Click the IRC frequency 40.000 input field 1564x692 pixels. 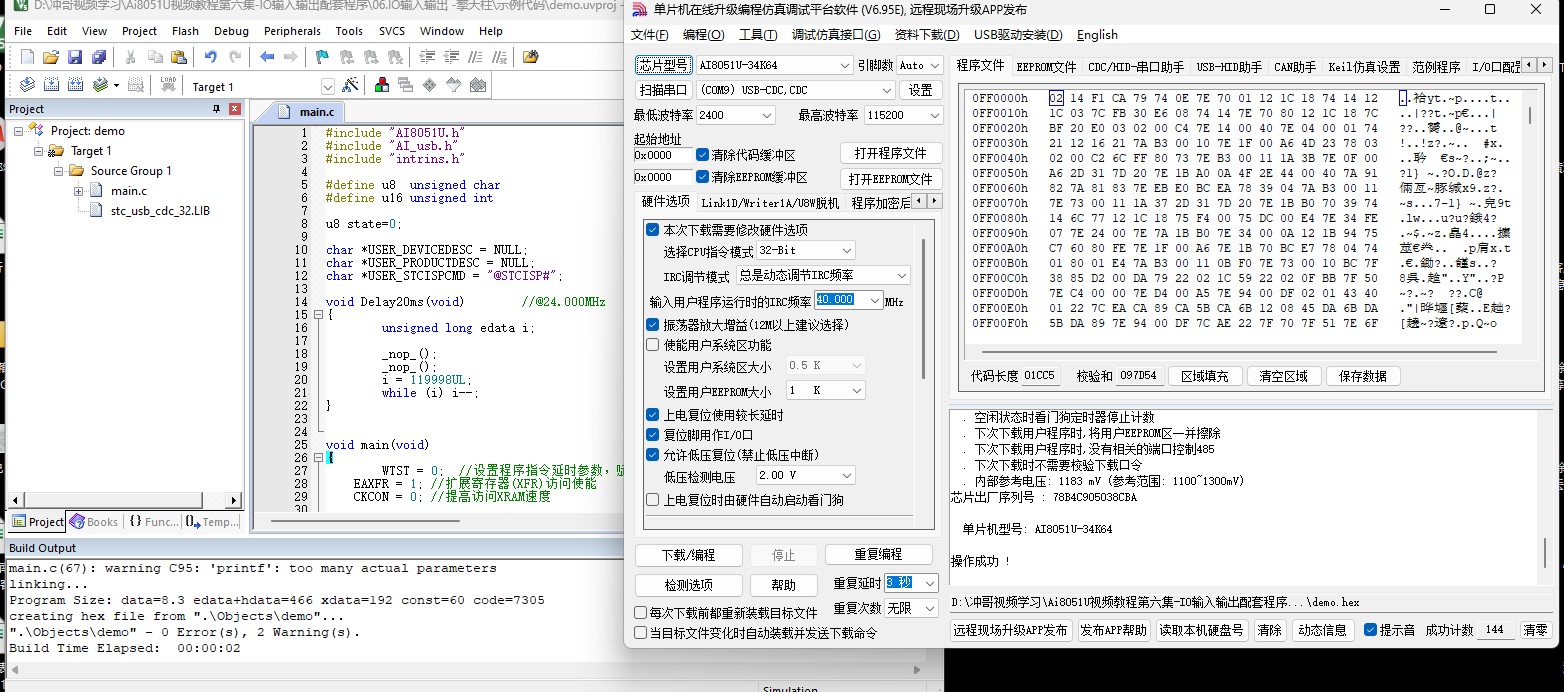tap(840, 300)
